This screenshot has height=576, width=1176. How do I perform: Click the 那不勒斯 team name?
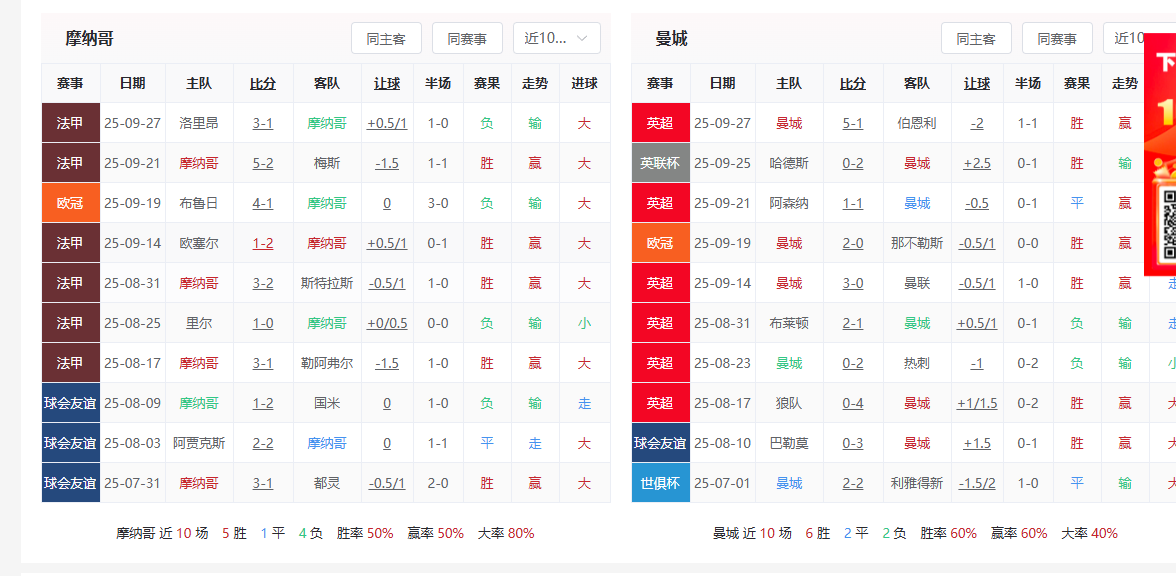[x=916, y=243]
